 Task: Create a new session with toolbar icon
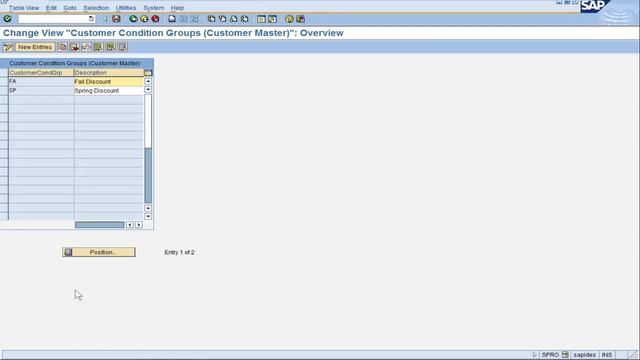click(261, 19)
